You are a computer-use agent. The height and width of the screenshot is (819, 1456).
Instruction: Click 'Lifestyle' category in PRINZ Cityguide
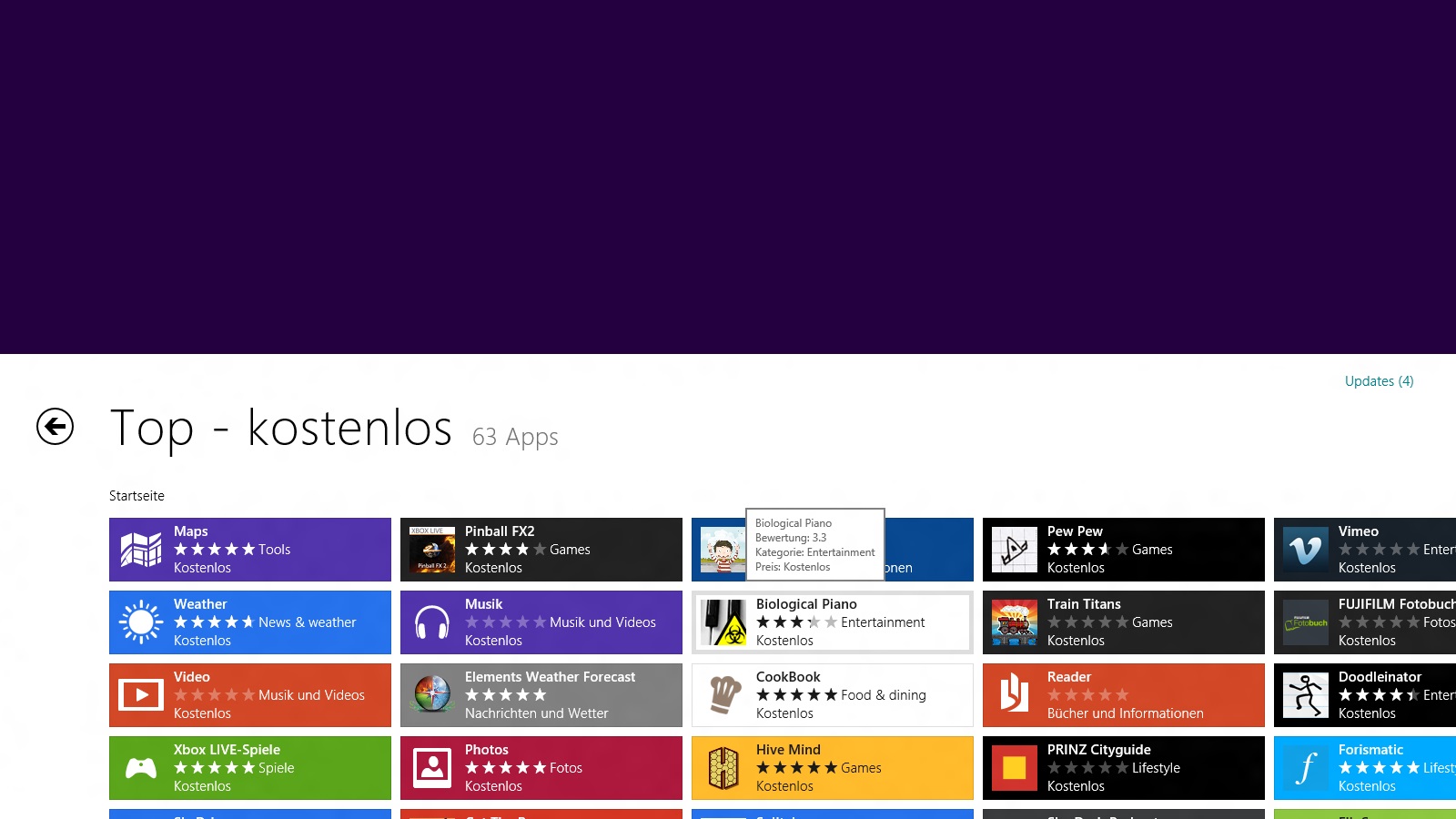(x=1156, y=768)
